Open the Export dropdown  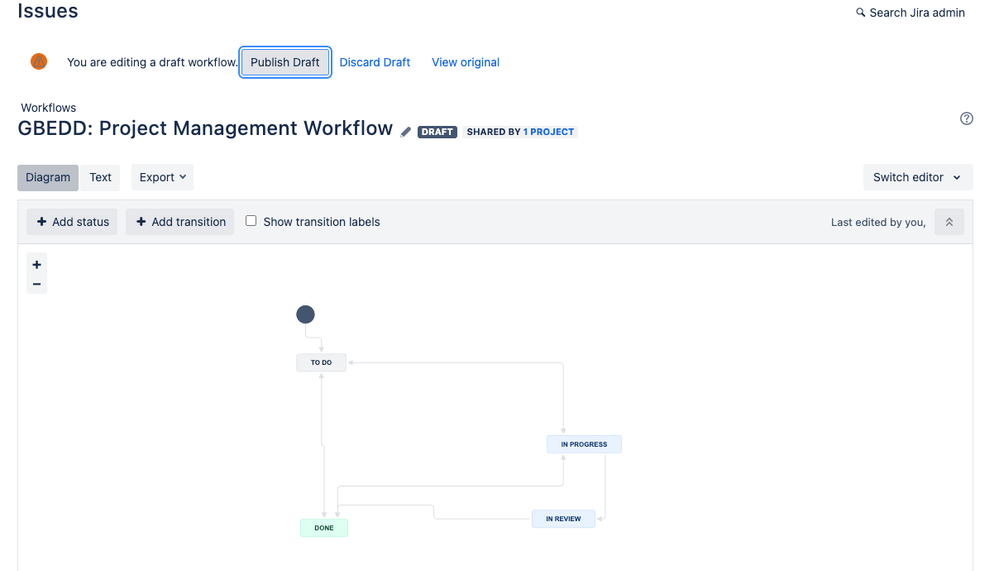tap(162, 177)
